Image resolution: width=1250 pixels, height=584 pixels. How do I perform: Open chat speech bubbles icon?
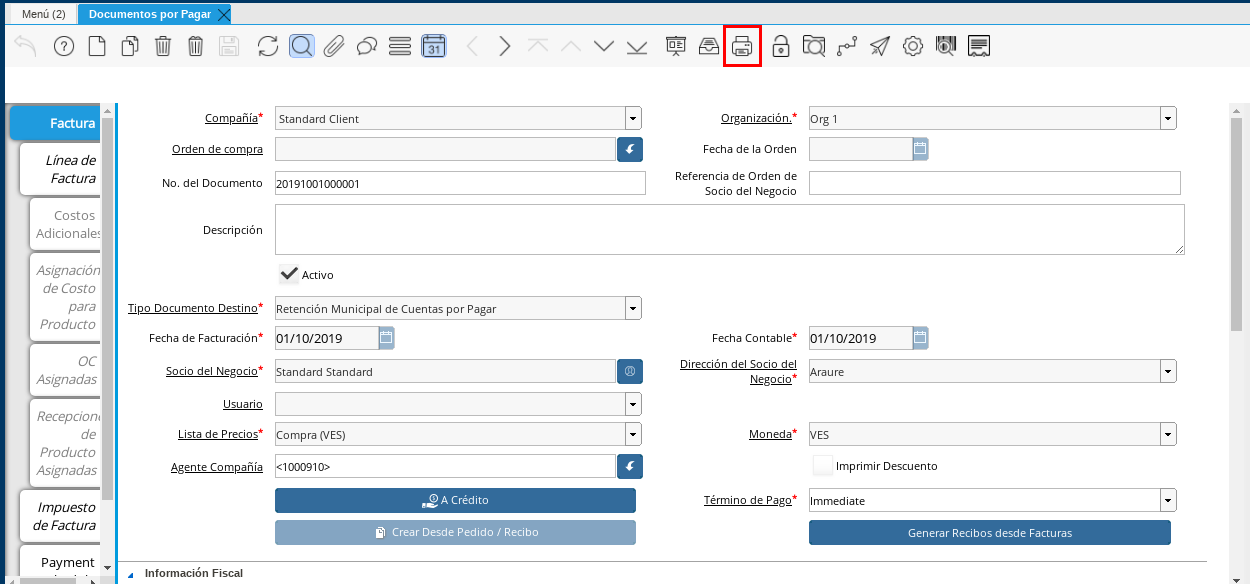[367, 46]
